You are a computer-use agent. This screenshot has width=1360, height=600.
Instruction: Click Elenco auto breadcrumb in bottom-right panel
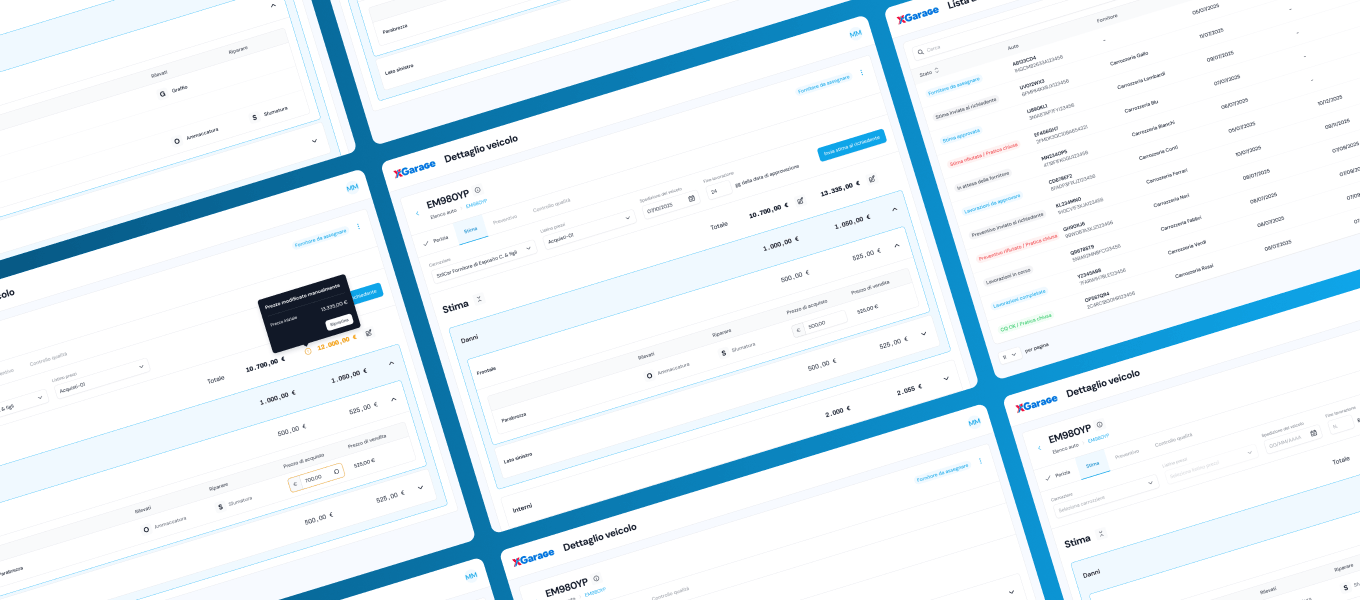(x=1065, y=448)
